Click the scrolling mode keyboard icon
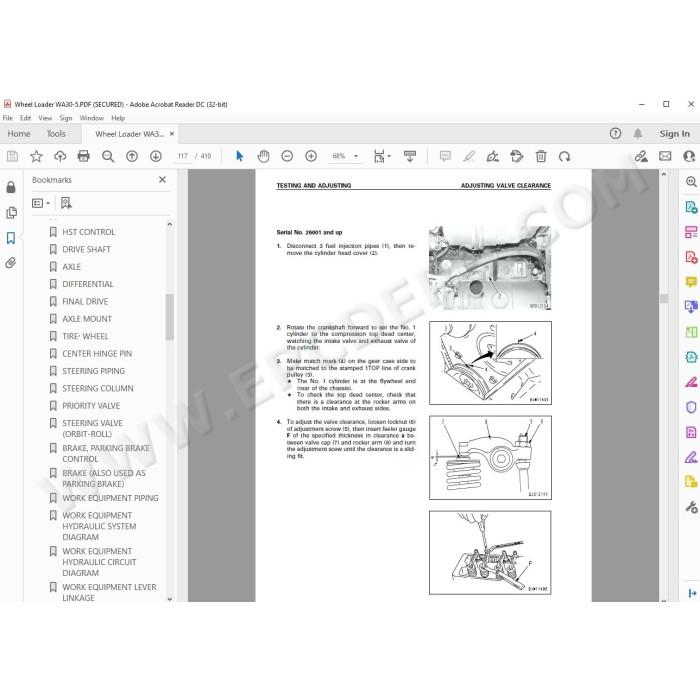 click(x=409, y=156)
